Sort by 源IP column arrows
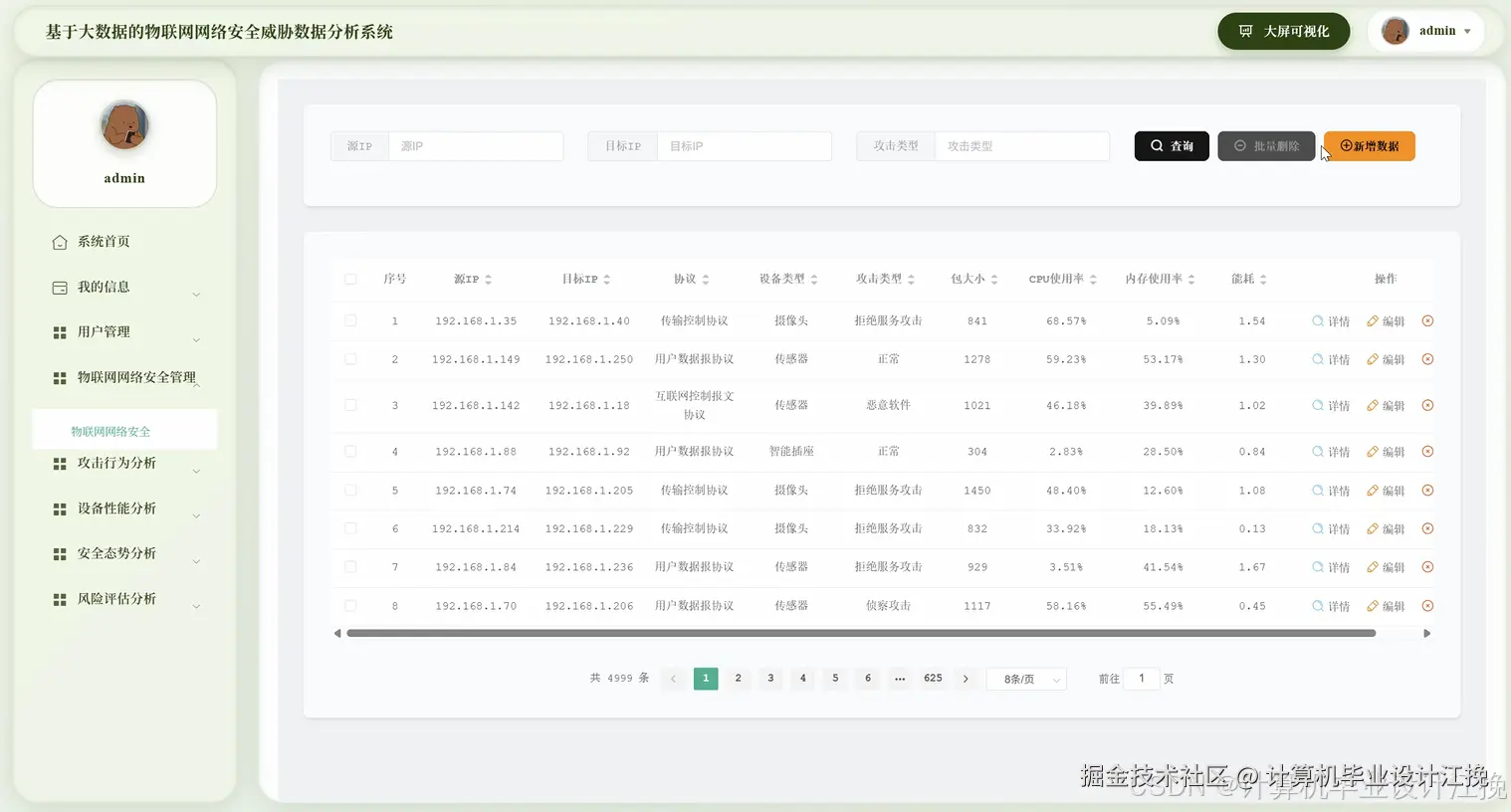Image resolution: width=1511 pixels, height=812 pixels. (488, 280)
